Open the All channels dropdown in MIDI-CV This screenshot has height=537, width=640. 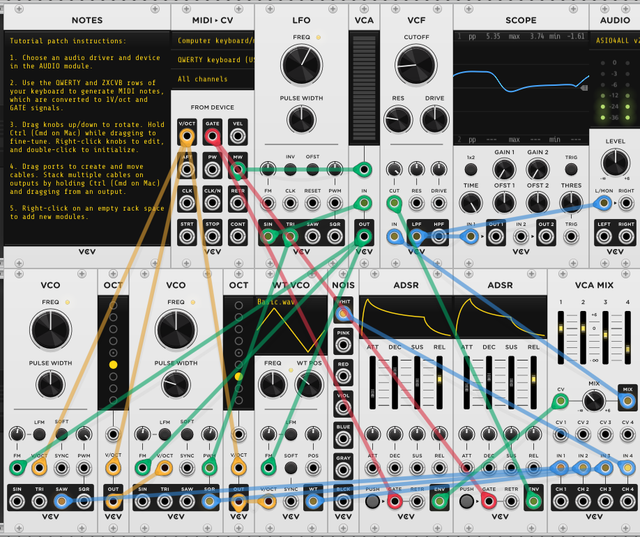(x=212, y=79)
